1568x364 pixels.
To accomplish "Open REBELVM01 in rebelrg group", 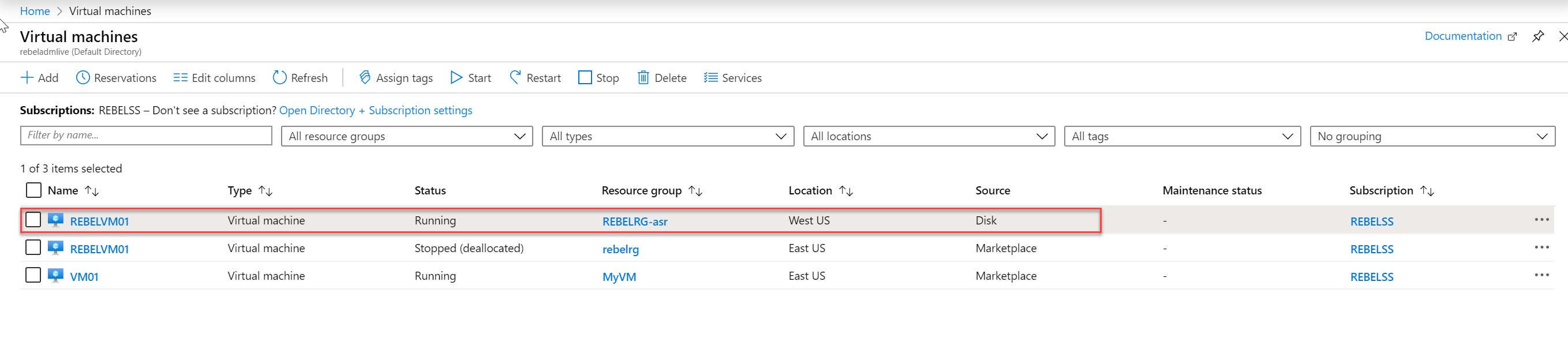I will coord(99,249).
